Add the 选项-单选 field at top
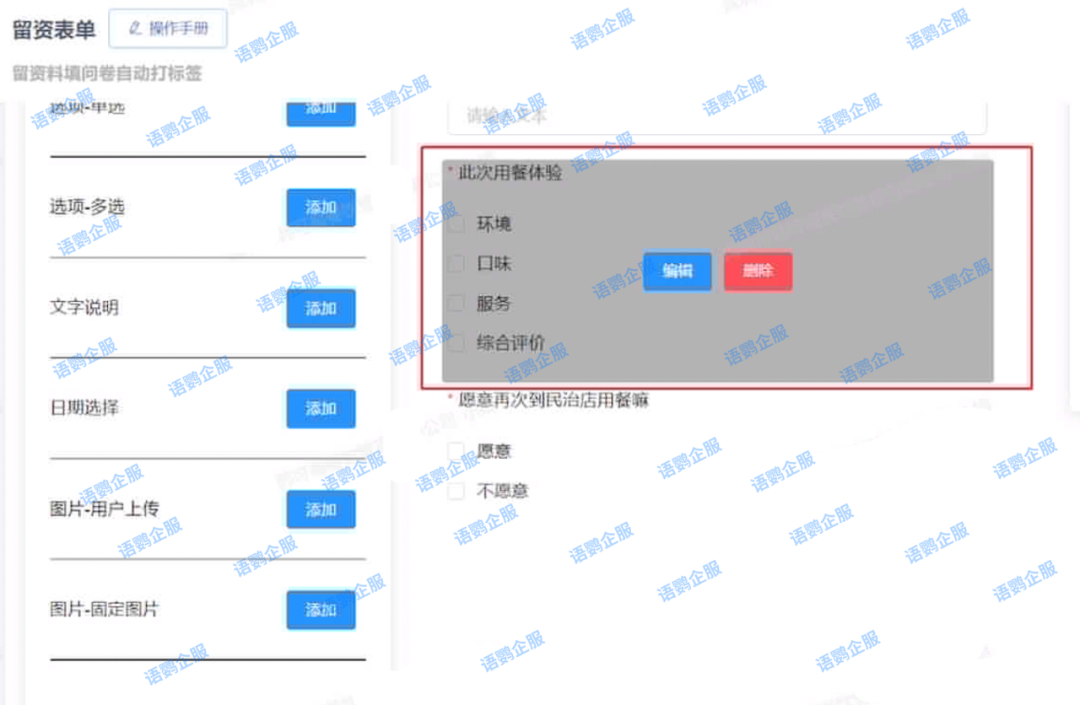 click(321, 113)
